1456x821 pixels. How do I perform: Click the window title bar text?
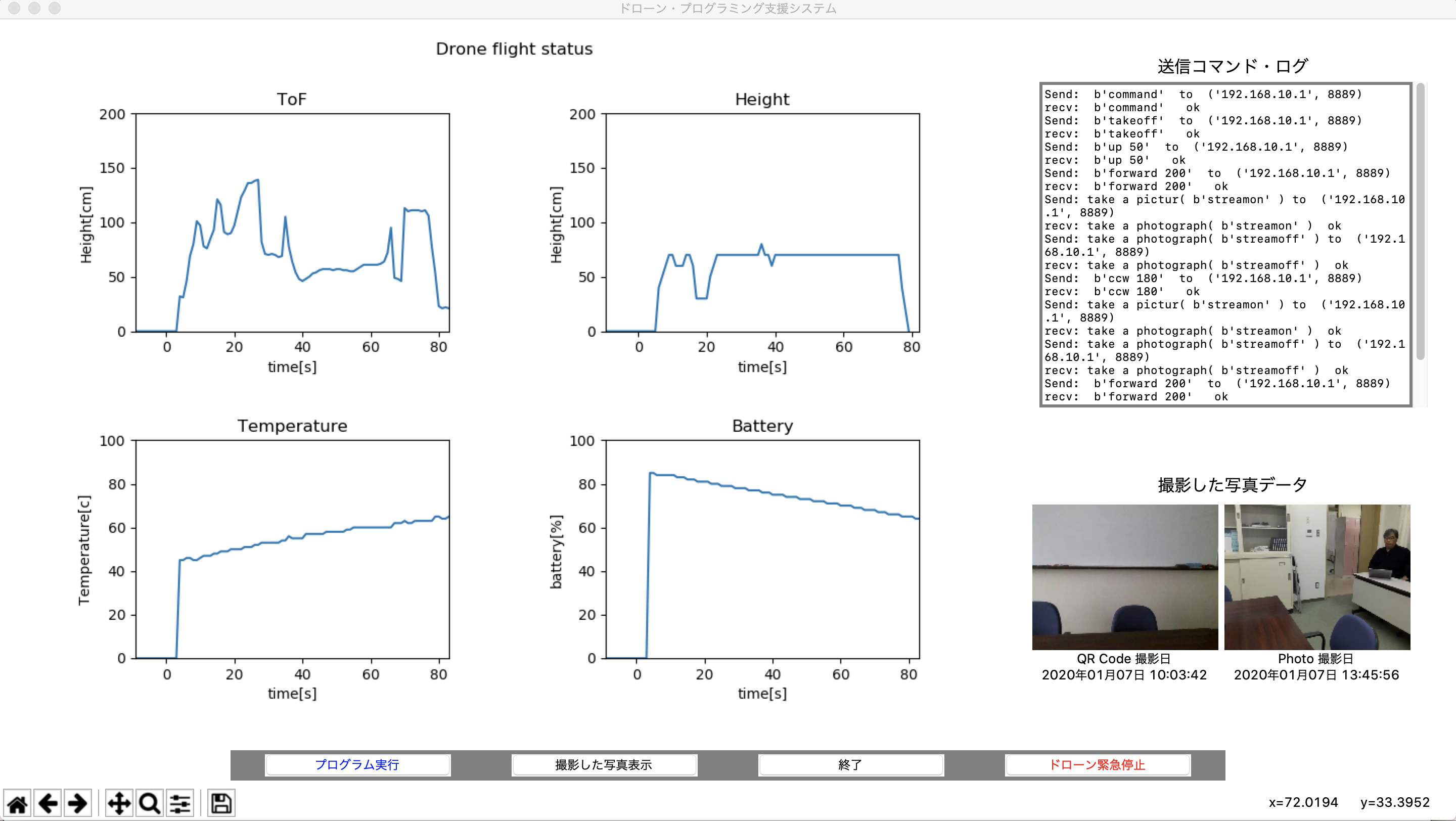[x=727, y=9]
